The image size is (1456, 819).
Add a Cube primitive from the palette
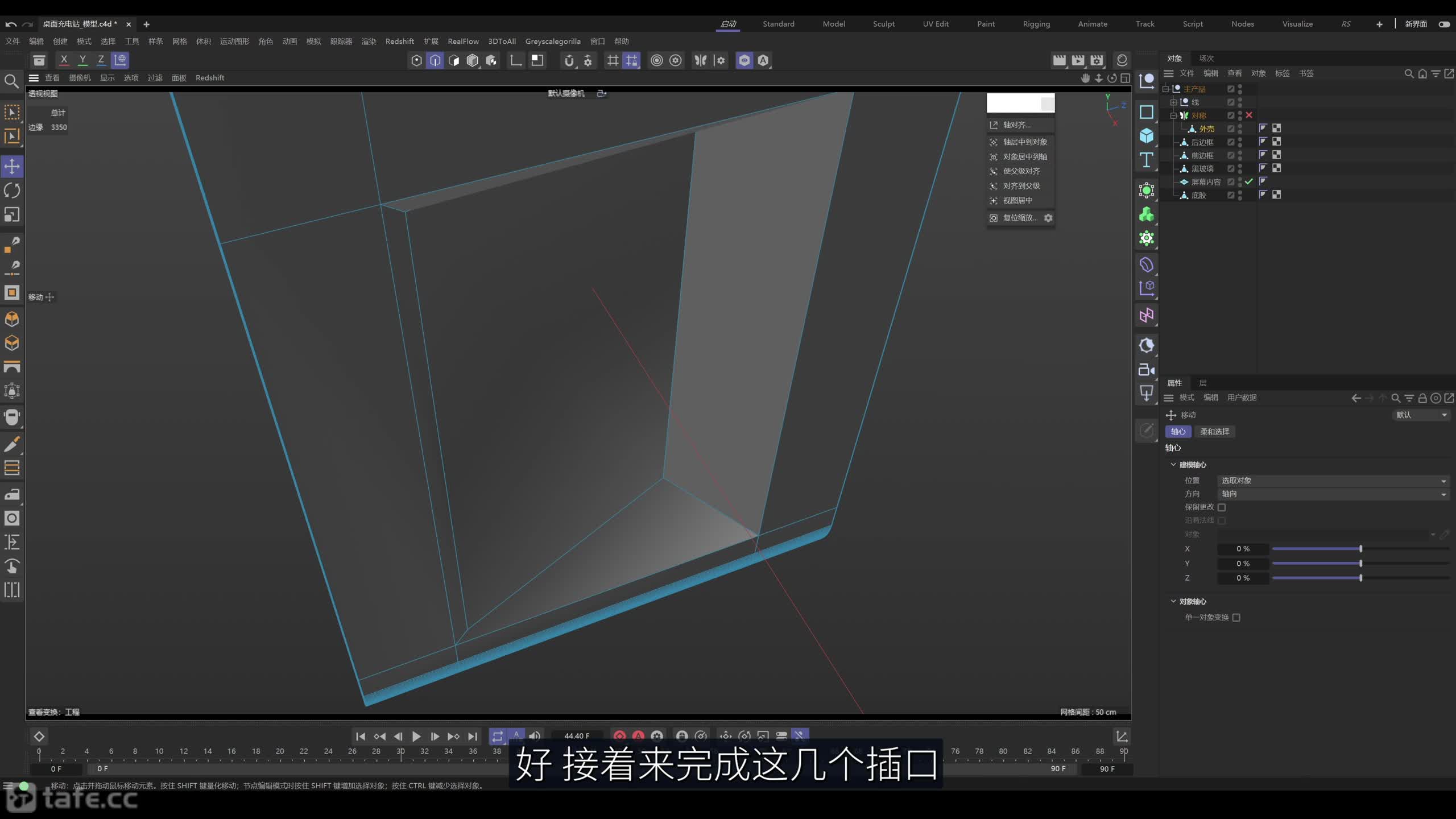click(x=1146, y=135)
